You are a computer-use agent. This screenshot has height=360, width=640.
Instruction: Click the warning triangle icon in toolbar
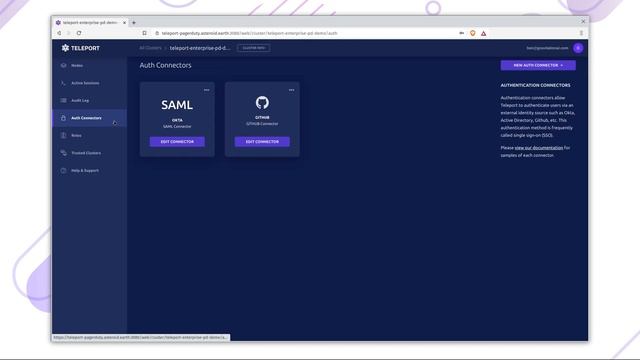(484, 33)
